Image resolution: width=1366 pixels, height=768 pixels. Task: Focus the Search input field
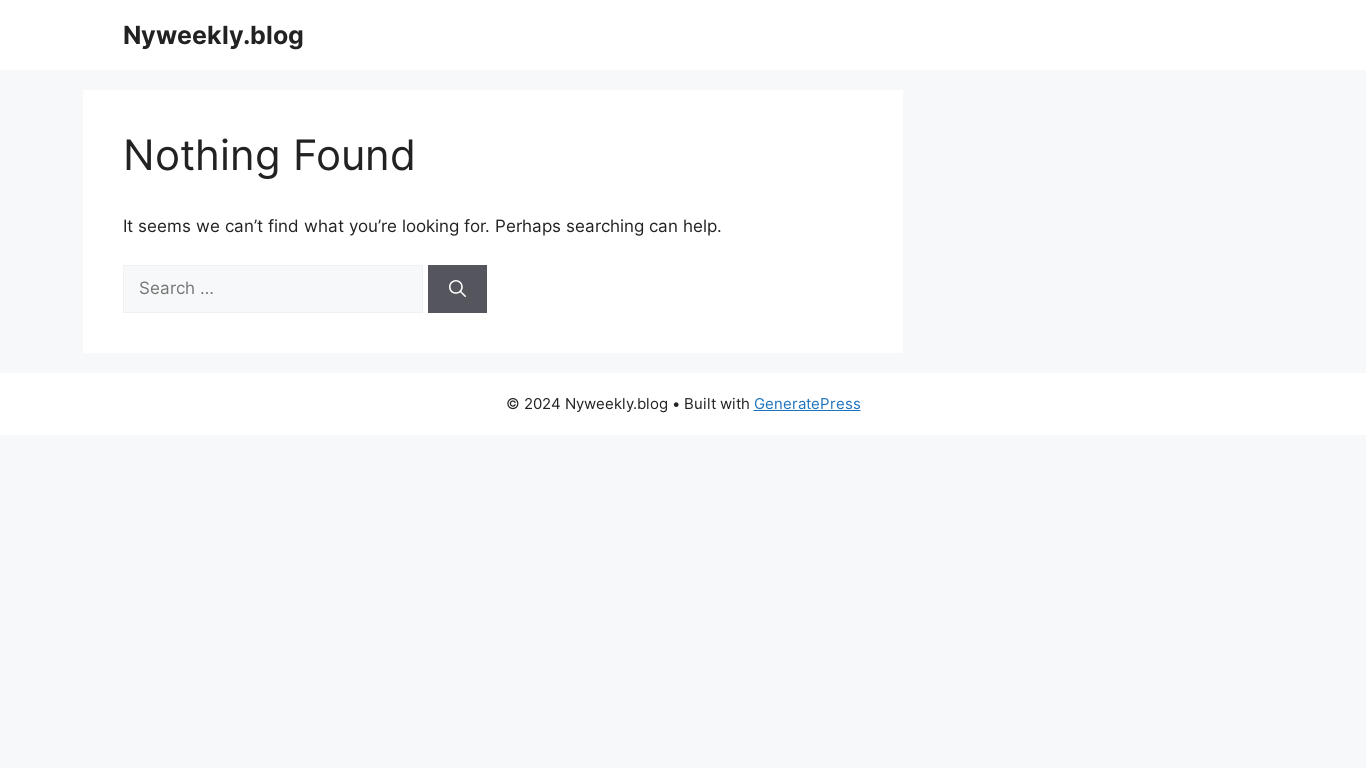272,289
